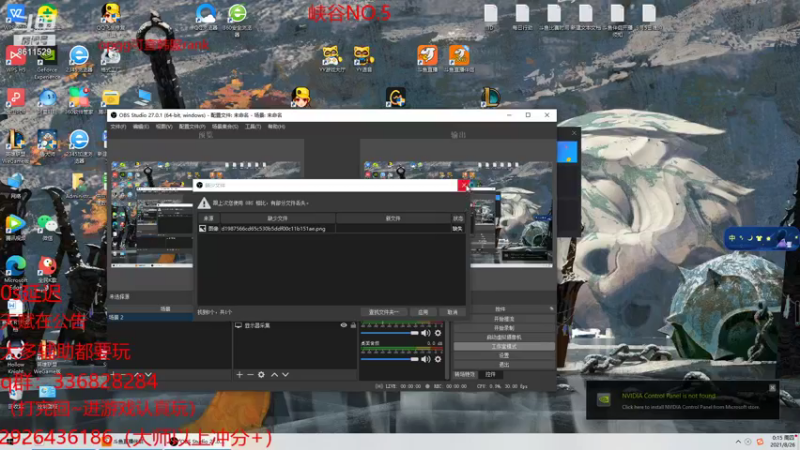Open Hollow Knight desktop icon
Viewport: 800px width, 450px height.
(x=15, y=355)
